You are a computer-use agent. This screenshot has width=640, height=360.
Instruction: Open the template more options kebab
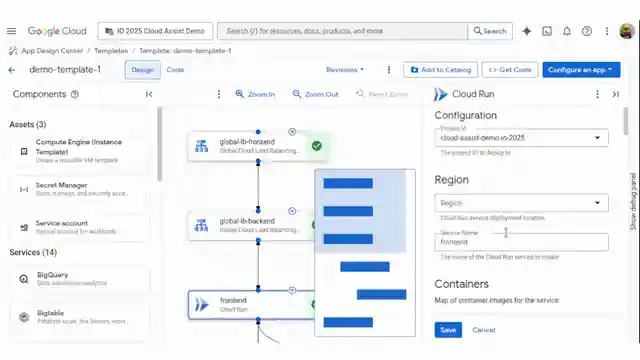click(x=389, y=70)
